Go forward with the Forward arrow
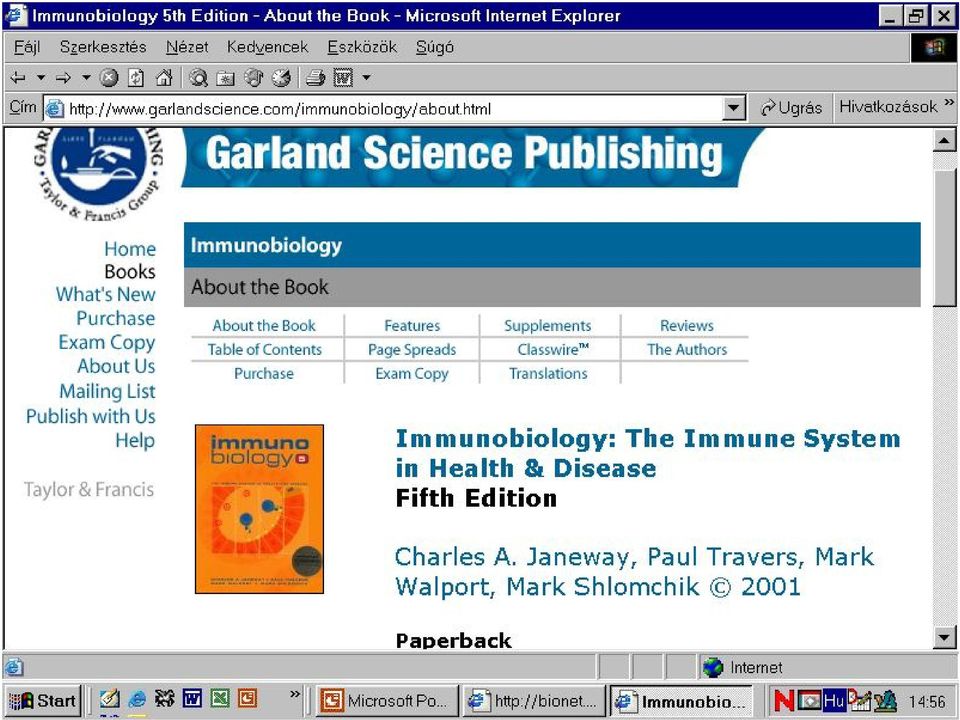The width and height of the screenshot is (960, 720). tap(63, 78)
